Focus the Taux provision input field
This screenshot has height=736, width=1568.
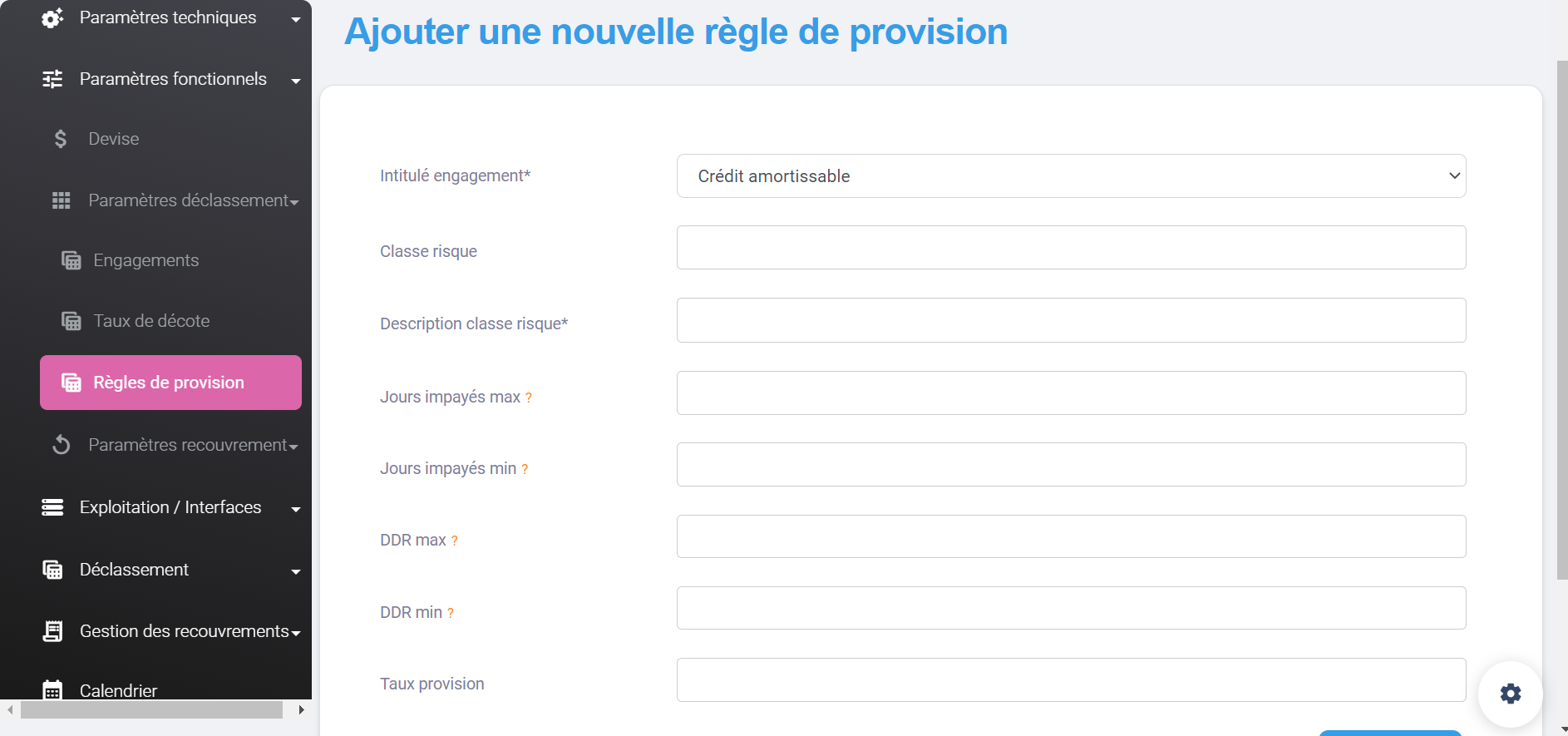click(1071, 680)
